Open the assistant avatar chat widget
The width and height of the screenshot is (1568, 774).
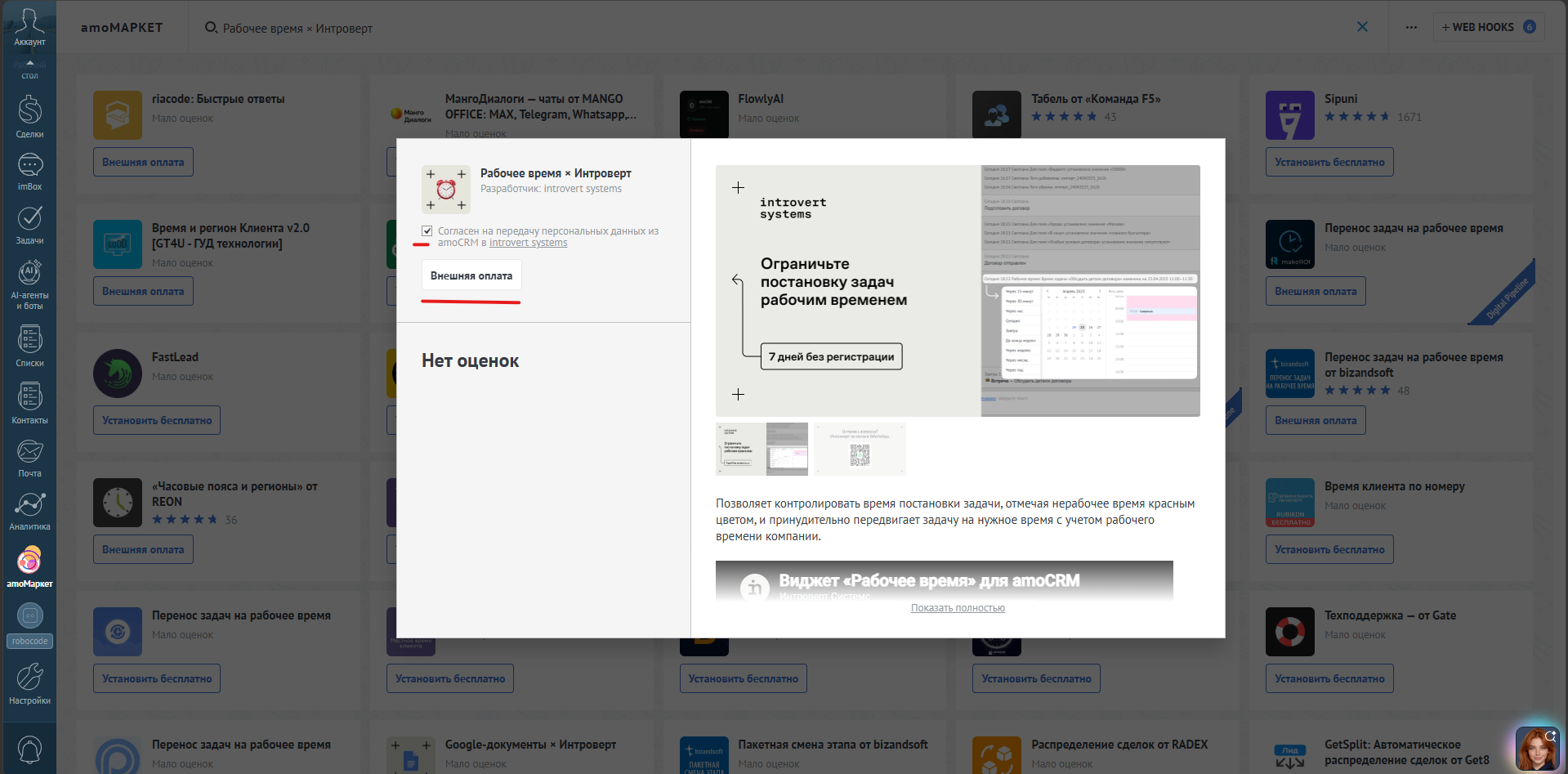[1536, 748]
